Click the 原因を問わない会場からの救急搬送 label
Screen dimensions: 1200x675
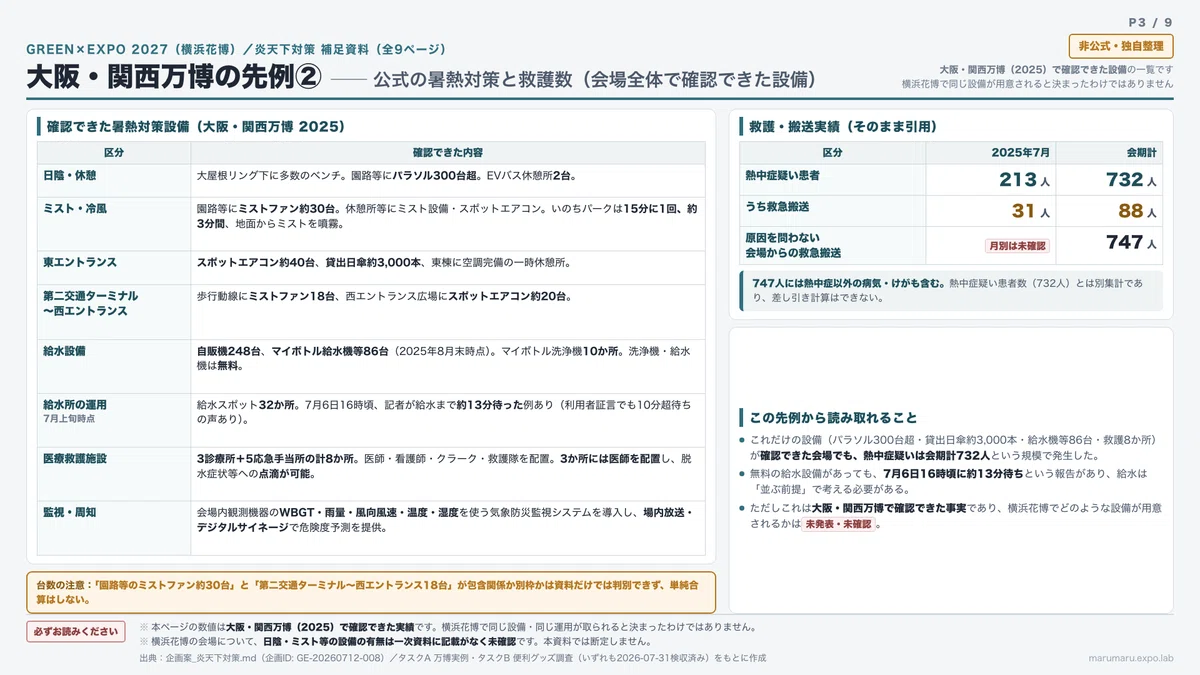pos(793,245)
